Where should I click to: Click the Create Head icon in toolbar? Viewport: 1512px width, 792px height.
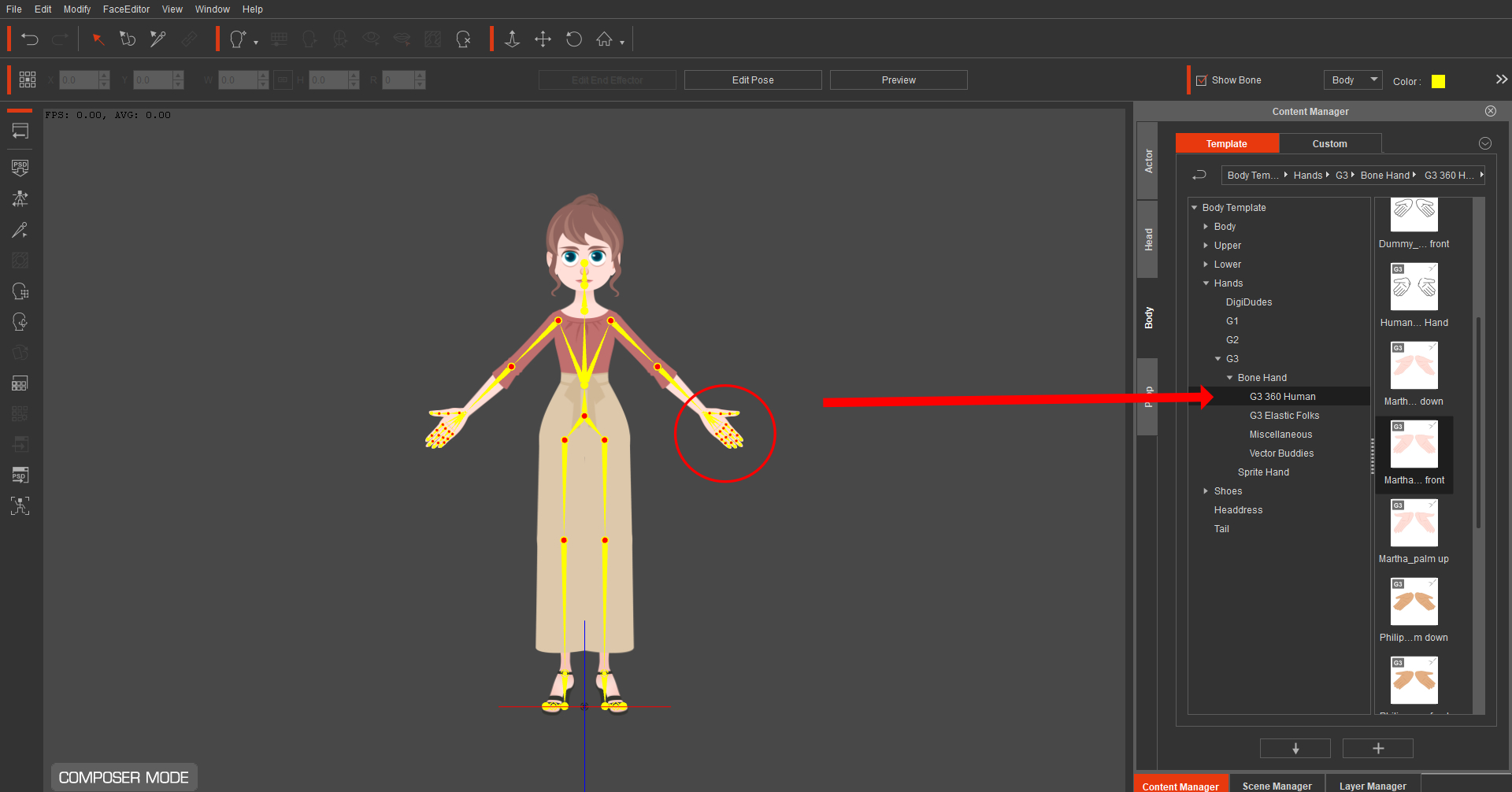click(238, 39)
